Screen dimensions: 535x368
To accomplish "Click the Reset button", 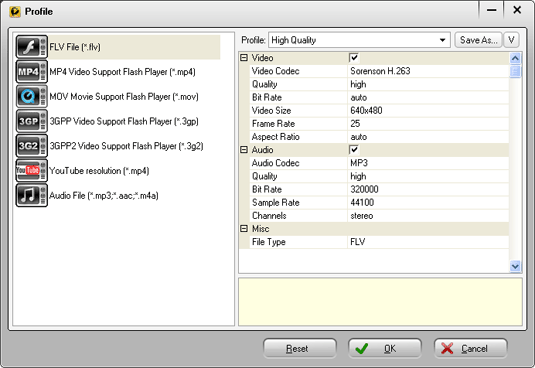I will click(300, 348).
